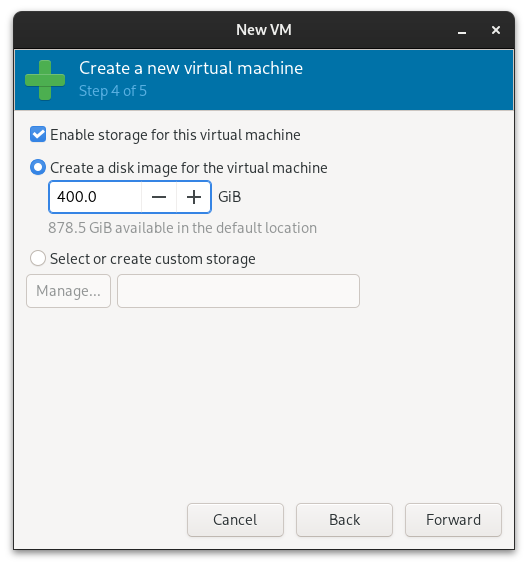This screenshot has height=566, width=528.
Task: Click the GiB unit label
Action: click(230, 197)
